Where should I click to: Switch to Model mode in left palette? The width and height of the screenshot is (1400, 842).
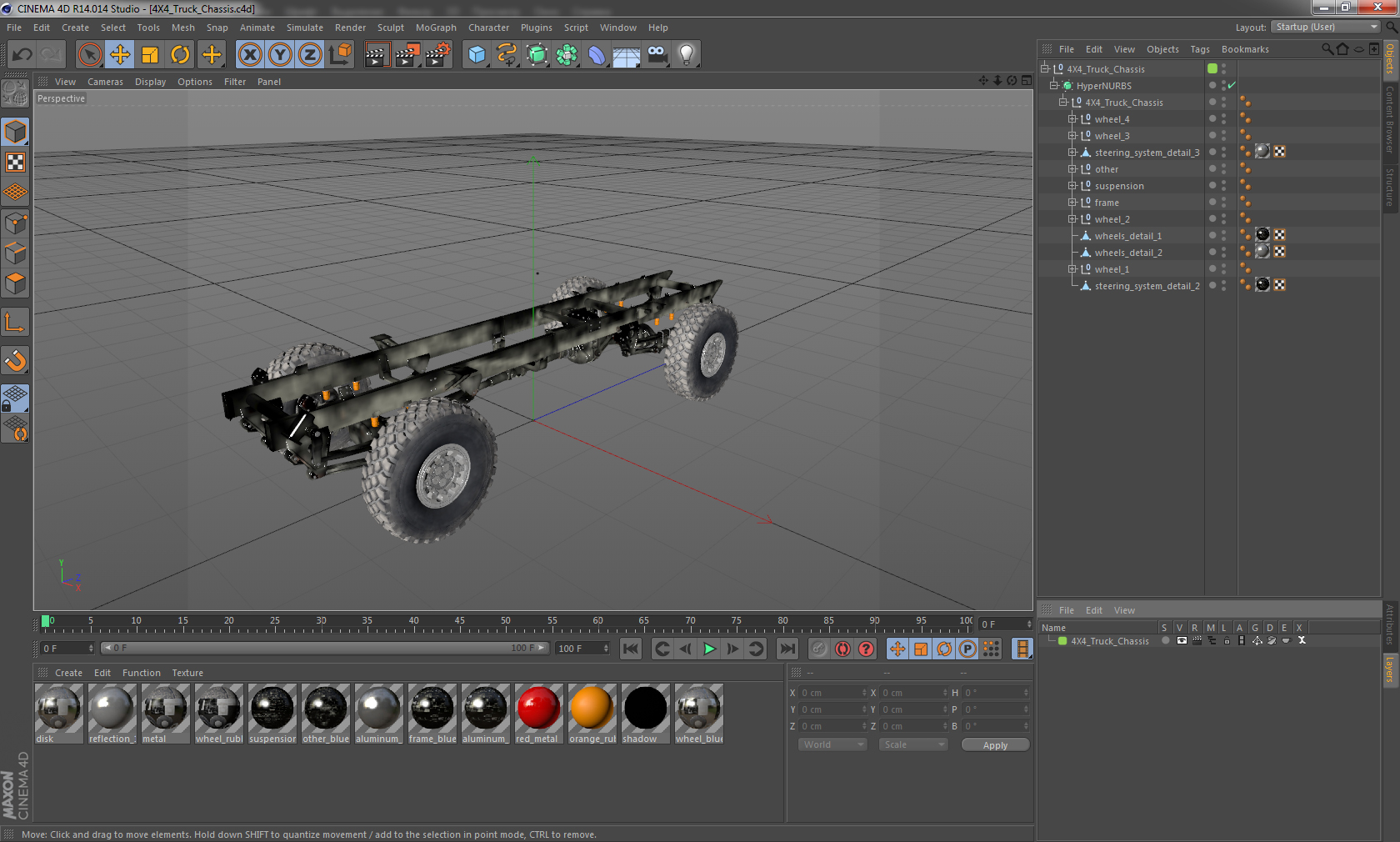pos(16,132)
